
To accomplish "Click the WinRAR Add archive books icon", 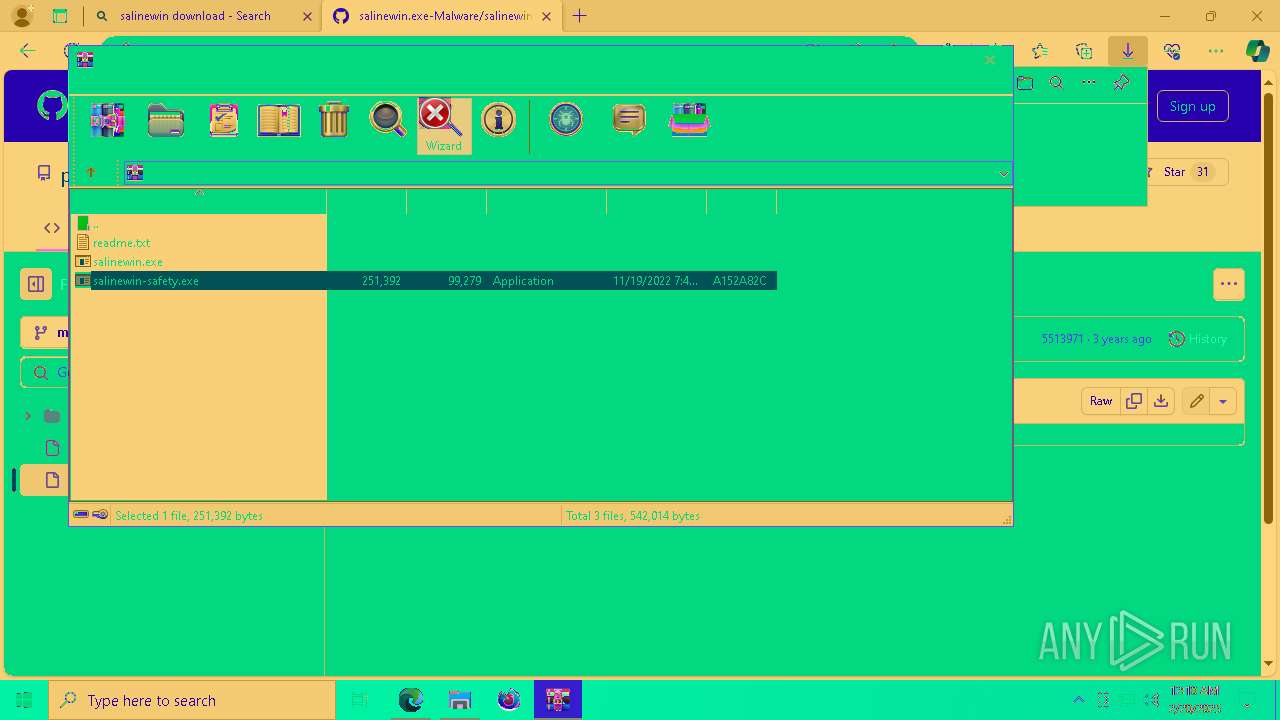I will 107,120.
